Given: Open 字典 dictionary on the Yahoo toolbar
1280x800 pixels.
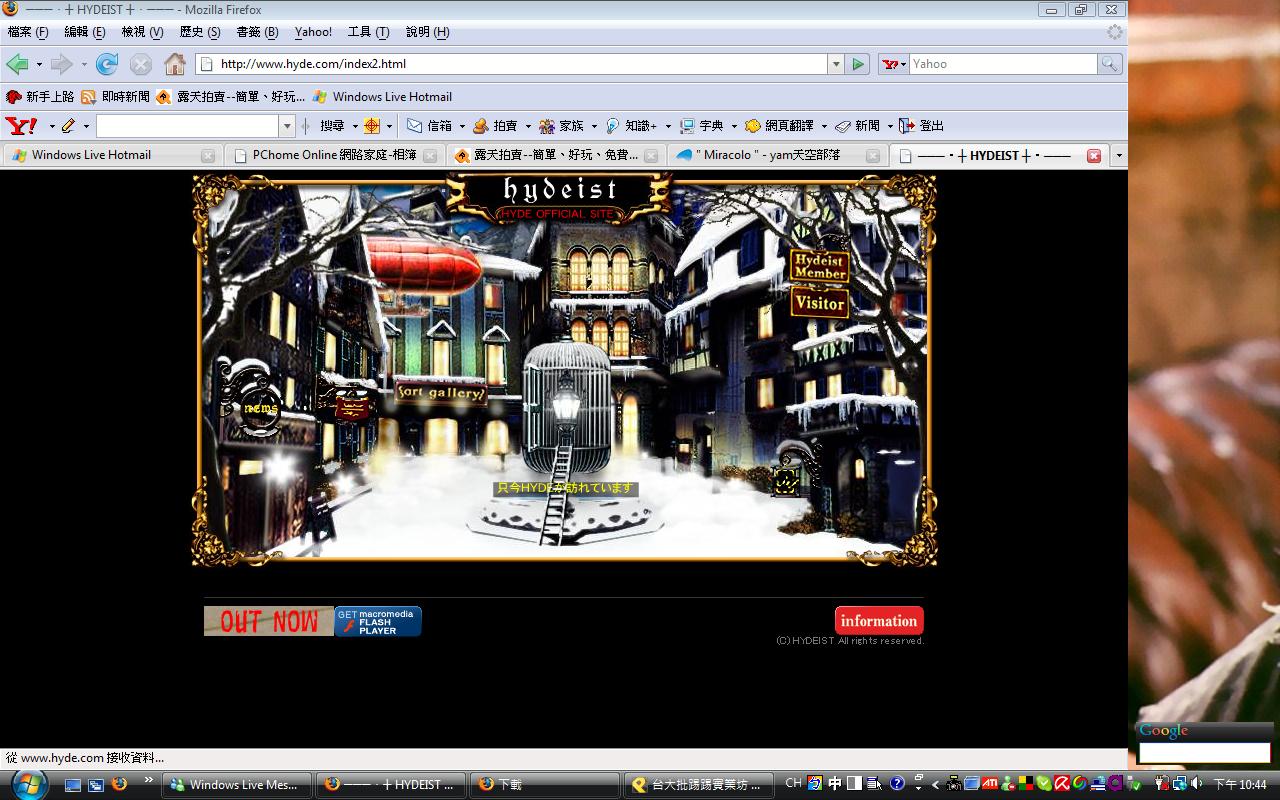Looking at the screenshot, I should (702, 126).
